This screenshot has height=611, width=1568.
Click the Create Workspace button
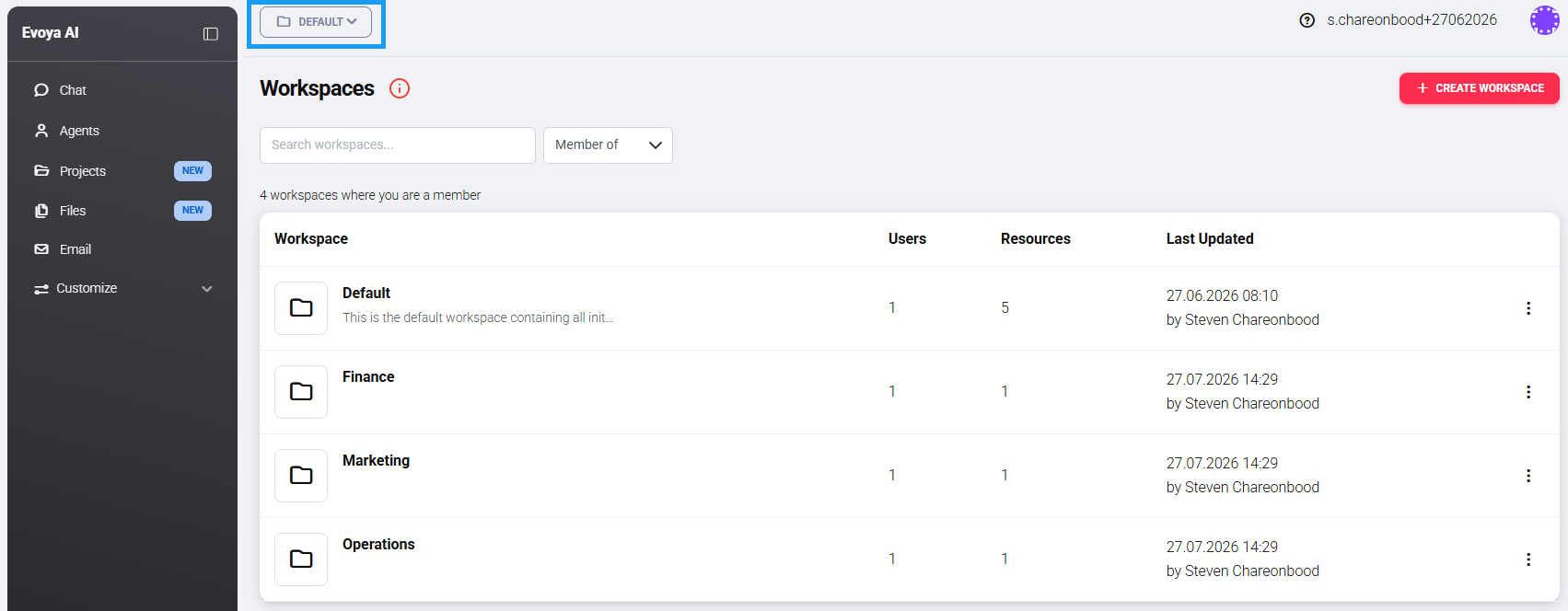pos(1479,88)
